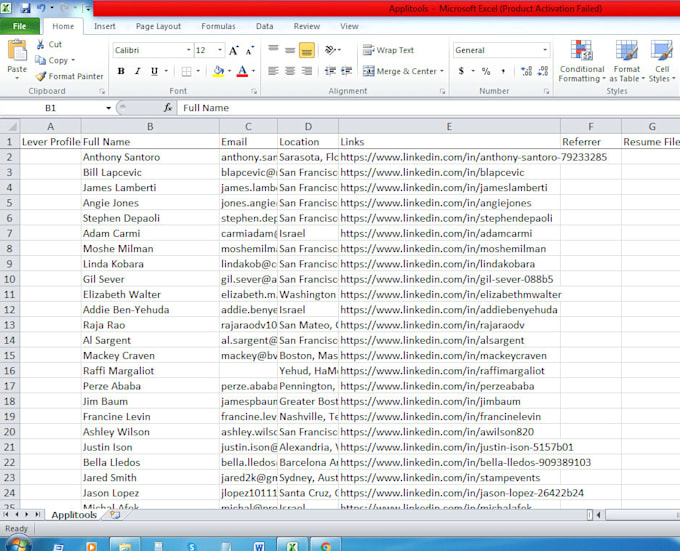Click the Copy icon
Image resolution: width=680 pixels, height=551 pixels.
40,60
